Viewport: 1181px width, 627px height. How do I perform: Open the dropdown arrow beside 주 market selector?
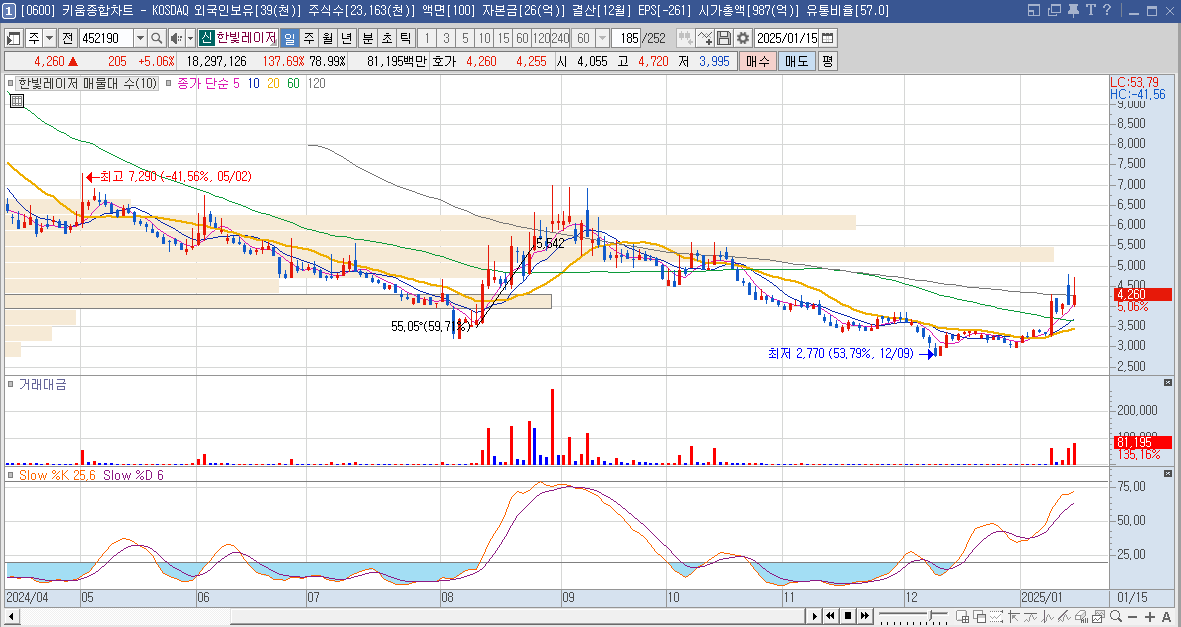50,38
